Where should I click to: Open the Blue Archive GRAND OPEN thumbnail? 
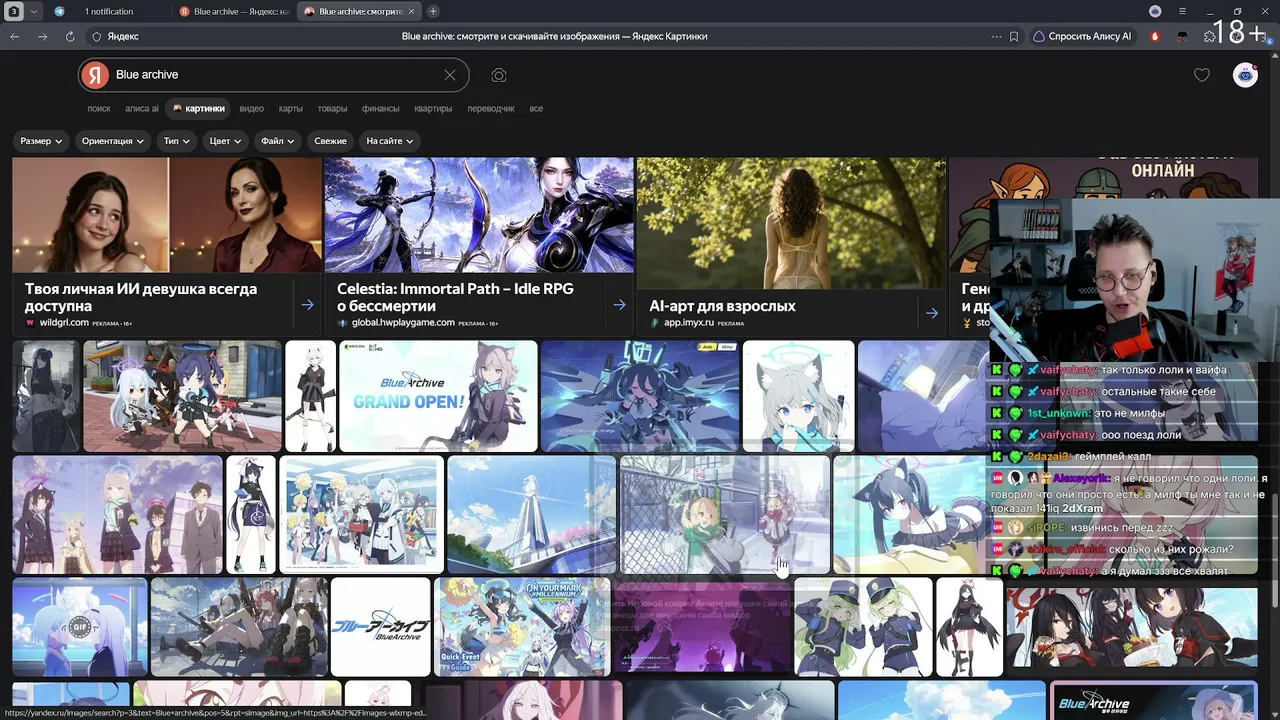point(438,396)
